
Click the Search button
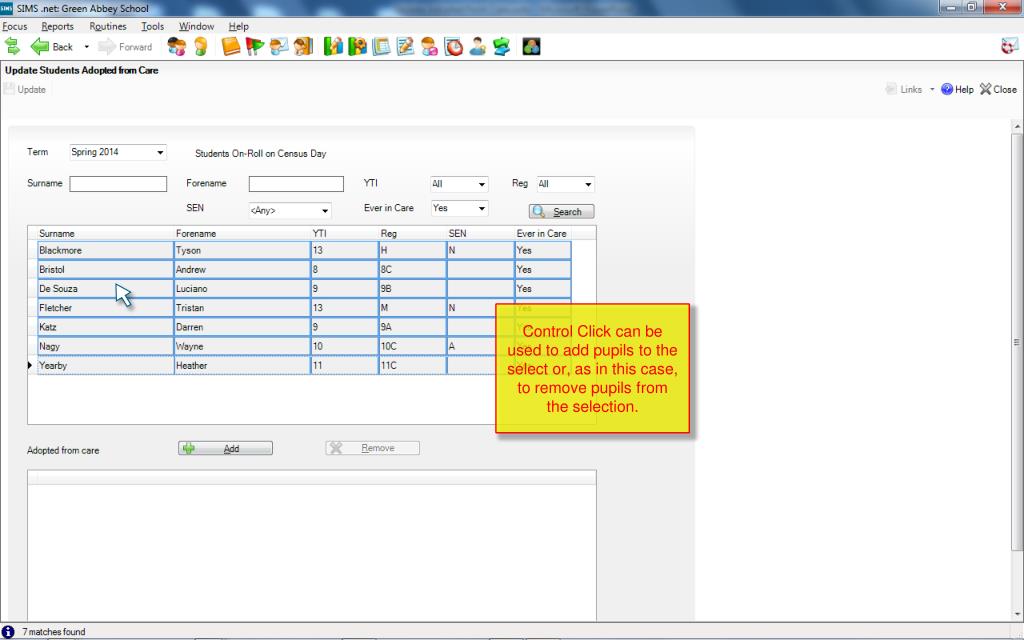pyautogui.click(x=562, y=212)
